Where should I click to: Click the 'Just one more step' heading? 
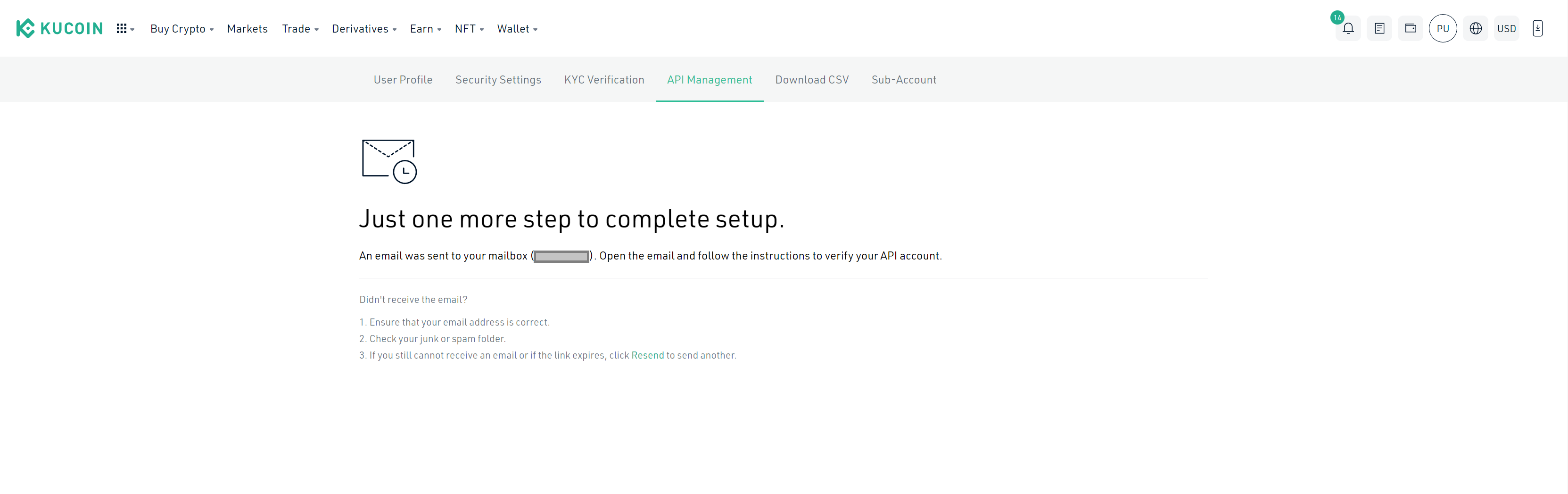tap(571, 219)
